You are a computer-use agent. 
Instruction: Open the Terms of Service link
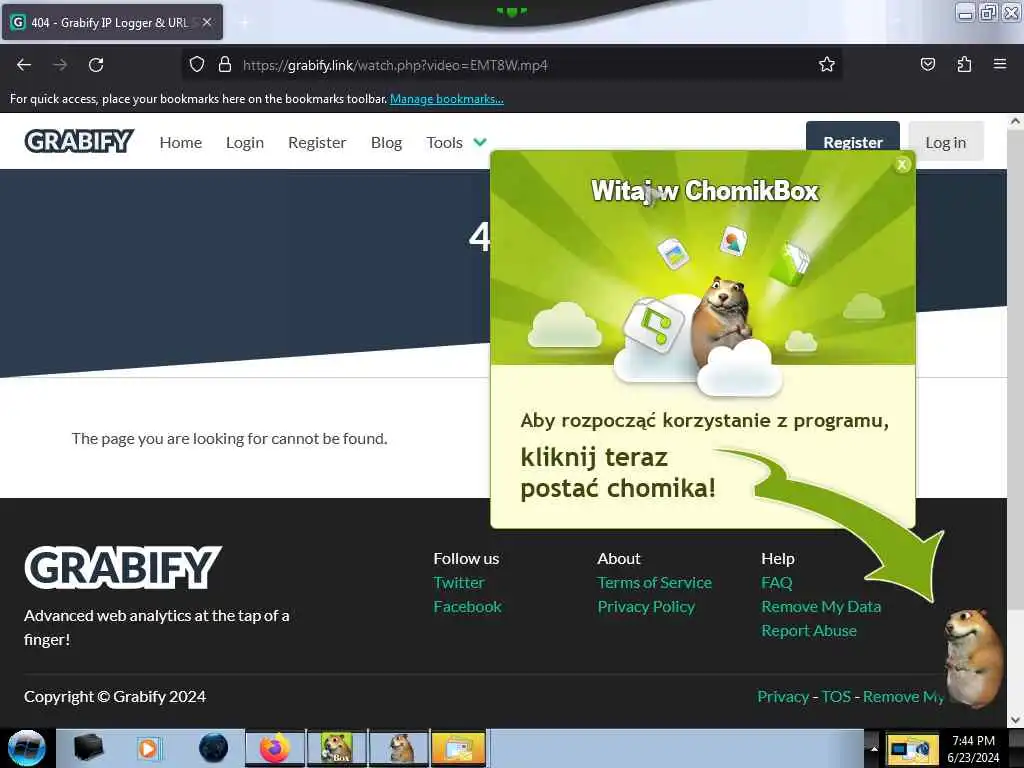[x=654, y=583]
